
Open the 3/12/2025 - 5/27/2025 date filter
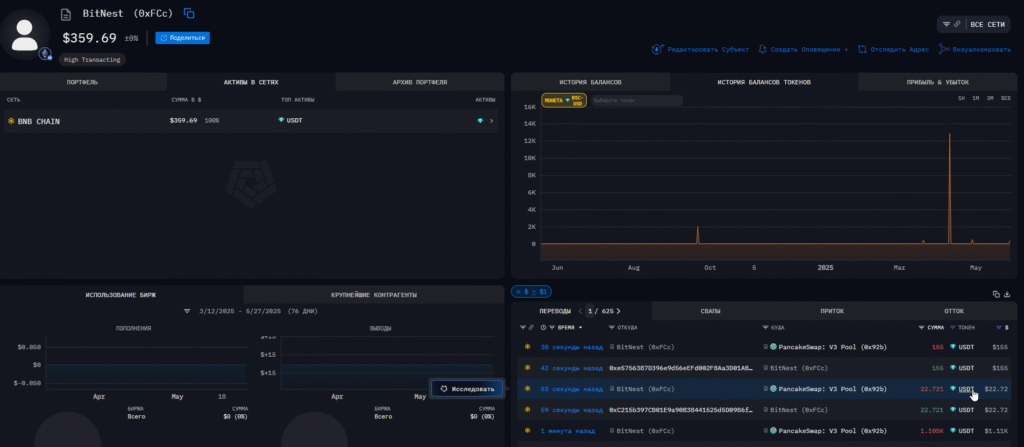pyautogui.click(x=251, y=311)
